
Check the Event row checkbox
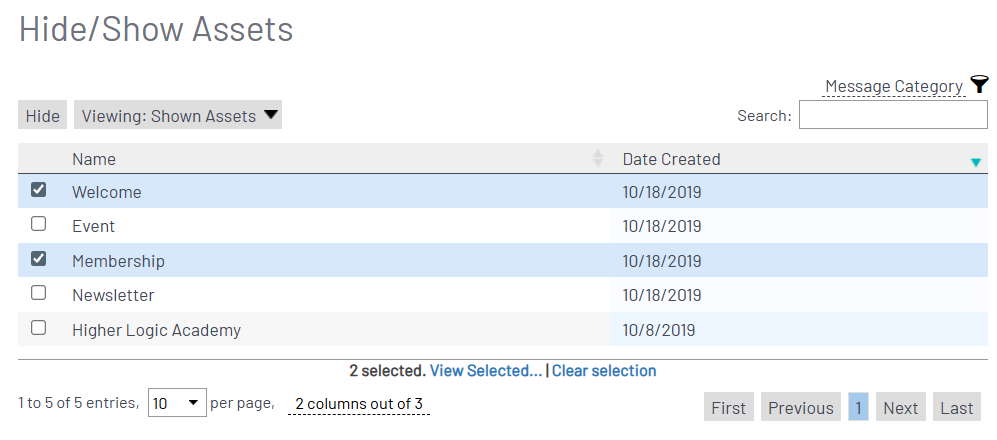coord(39,224)
